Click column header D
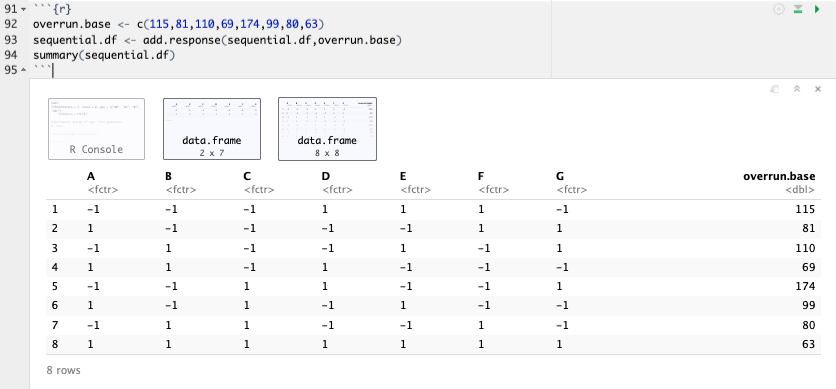836x389 pixels. 325,176
